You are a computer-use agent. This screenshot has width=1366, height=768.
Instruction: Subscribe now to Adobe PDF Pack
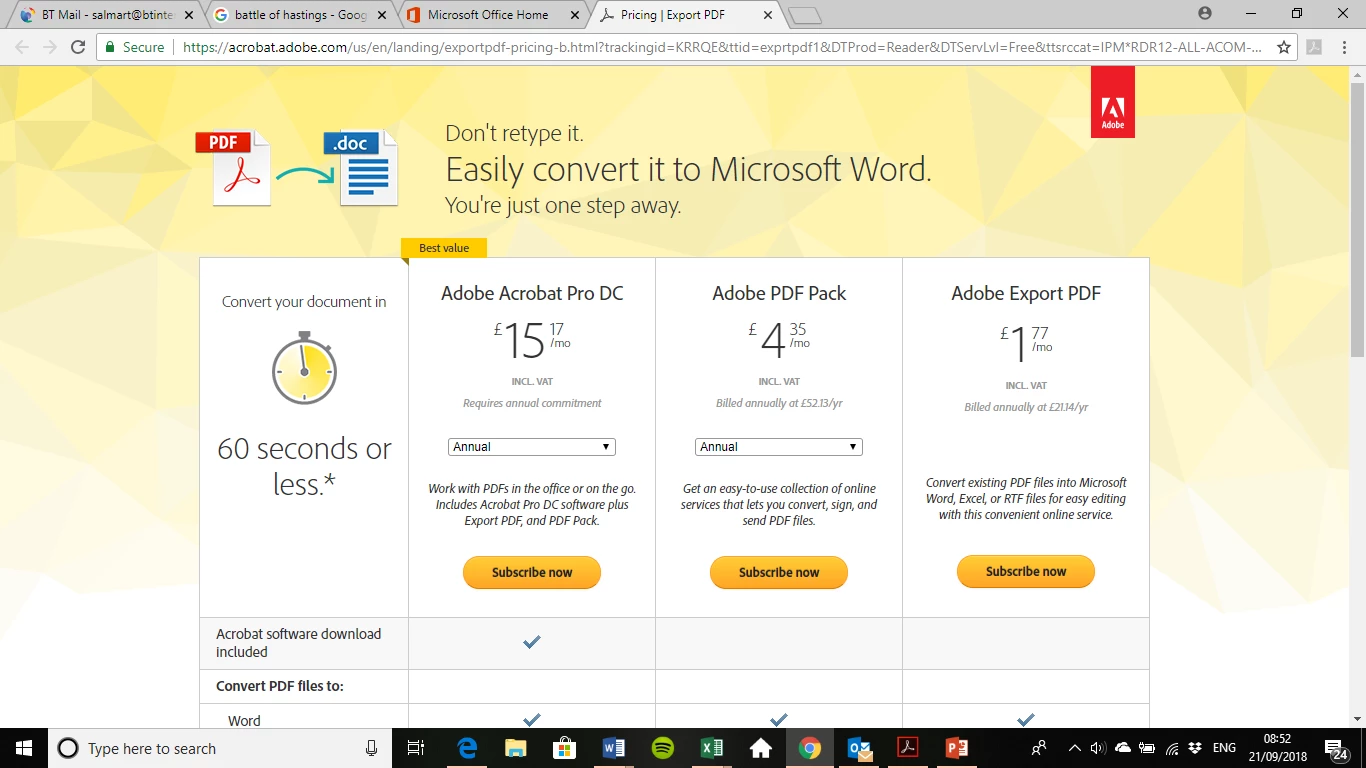779,573
